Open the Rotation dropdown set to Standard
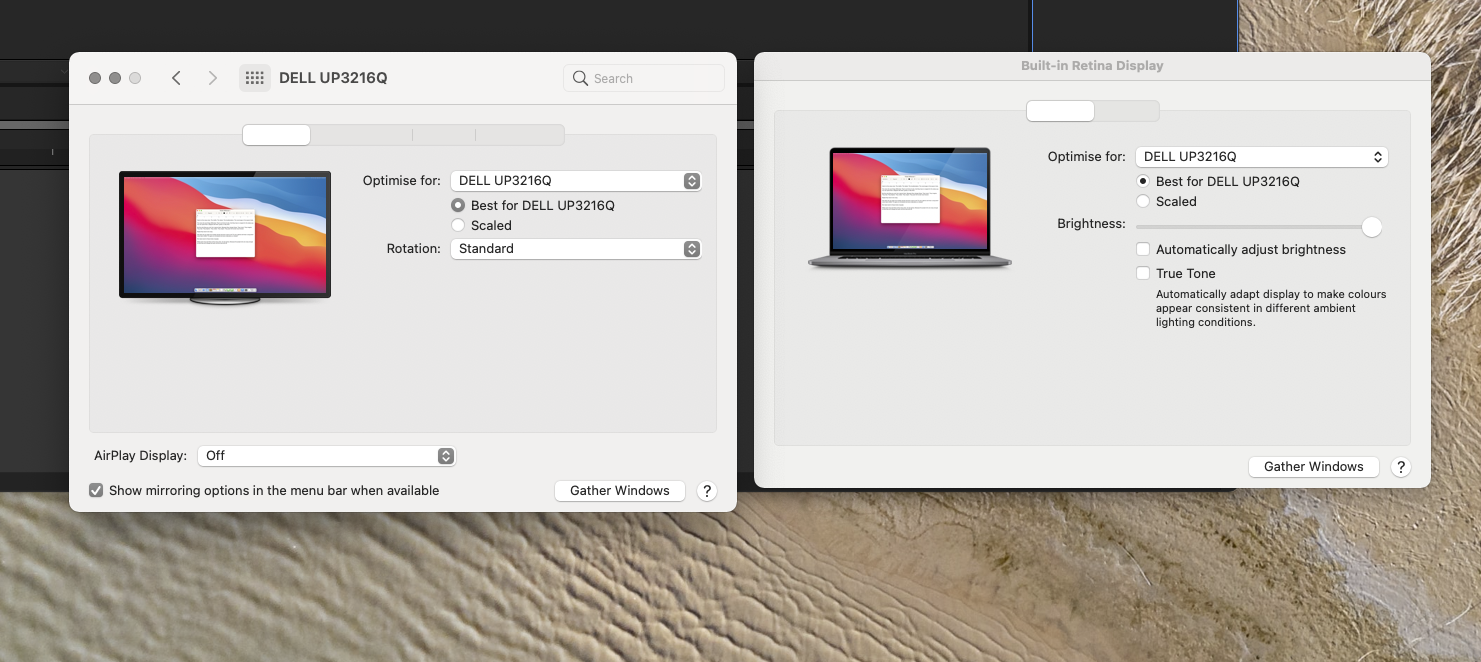The height and width of the screenshot is (662, 1481). (x=576, y=249)
